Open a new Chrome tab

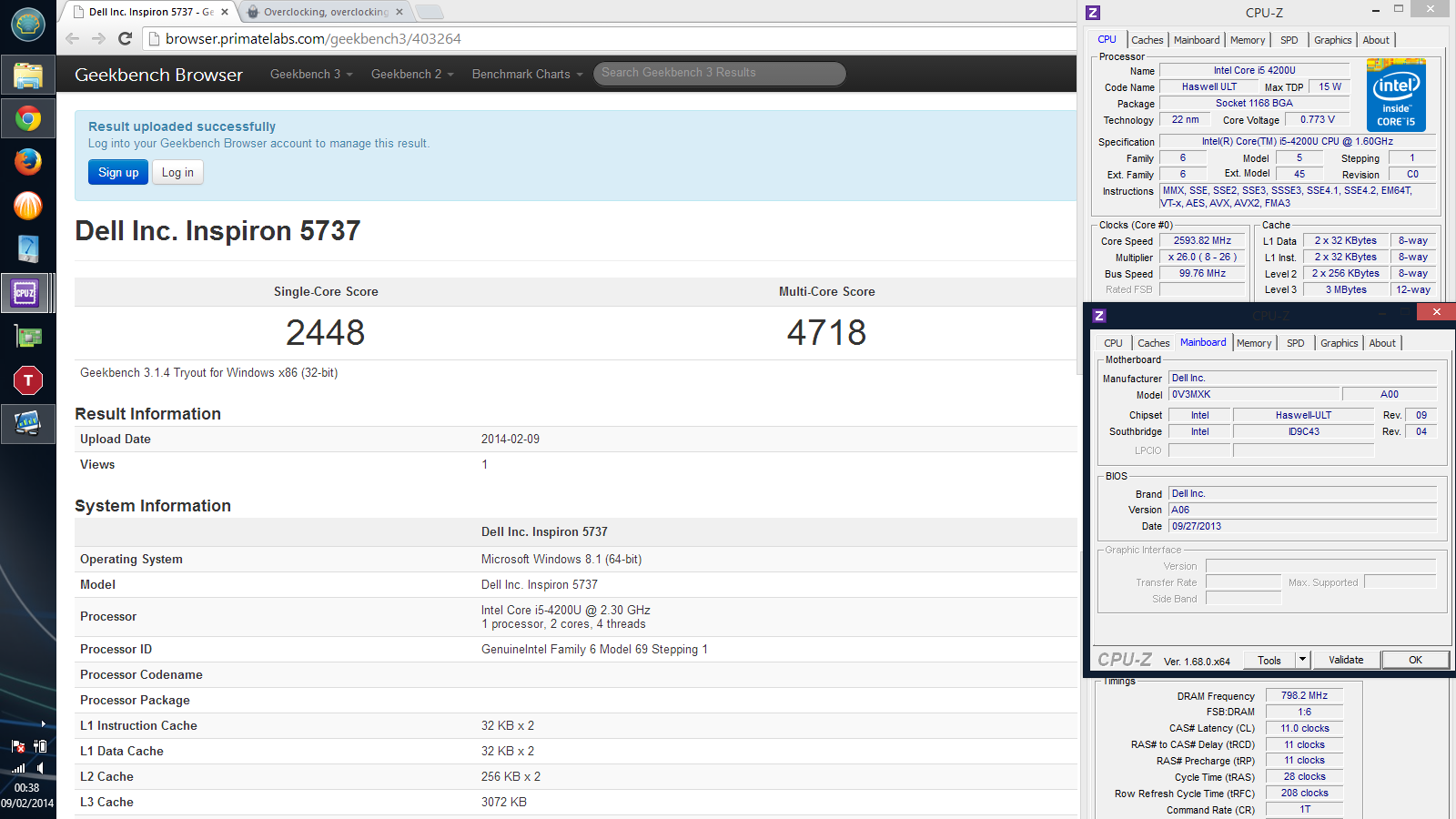tap(429, 12)
